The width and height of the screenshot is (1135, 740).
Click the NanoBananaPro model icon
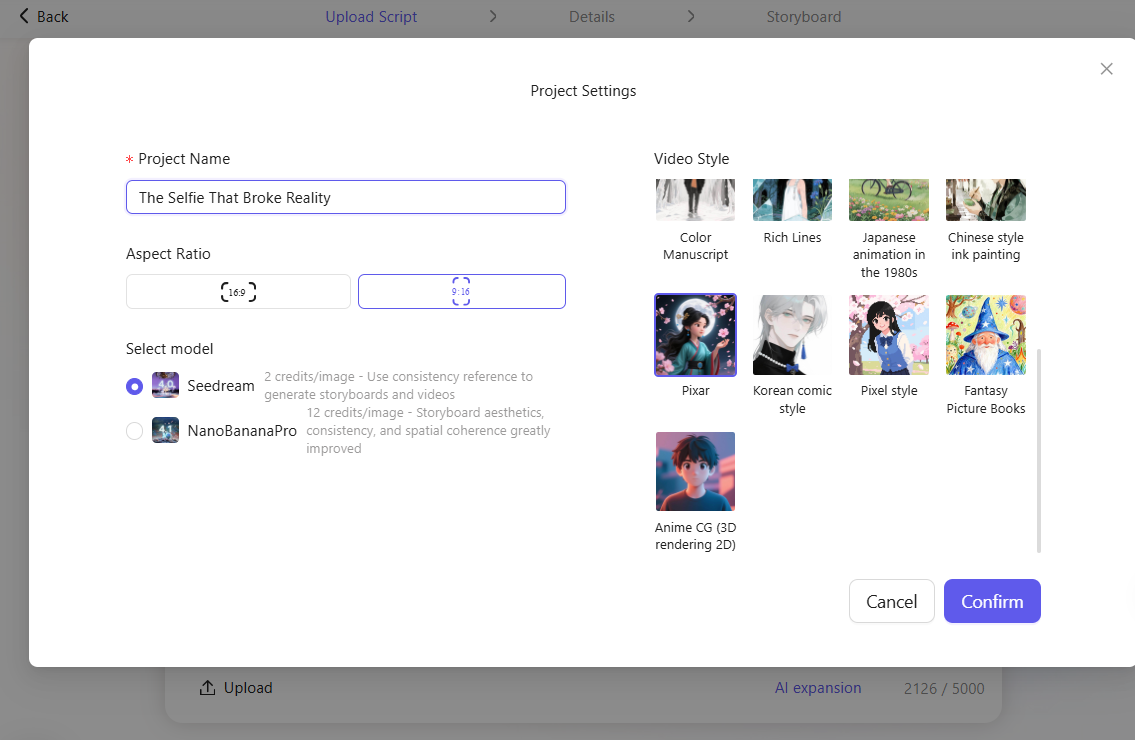(x=165, y=430)
